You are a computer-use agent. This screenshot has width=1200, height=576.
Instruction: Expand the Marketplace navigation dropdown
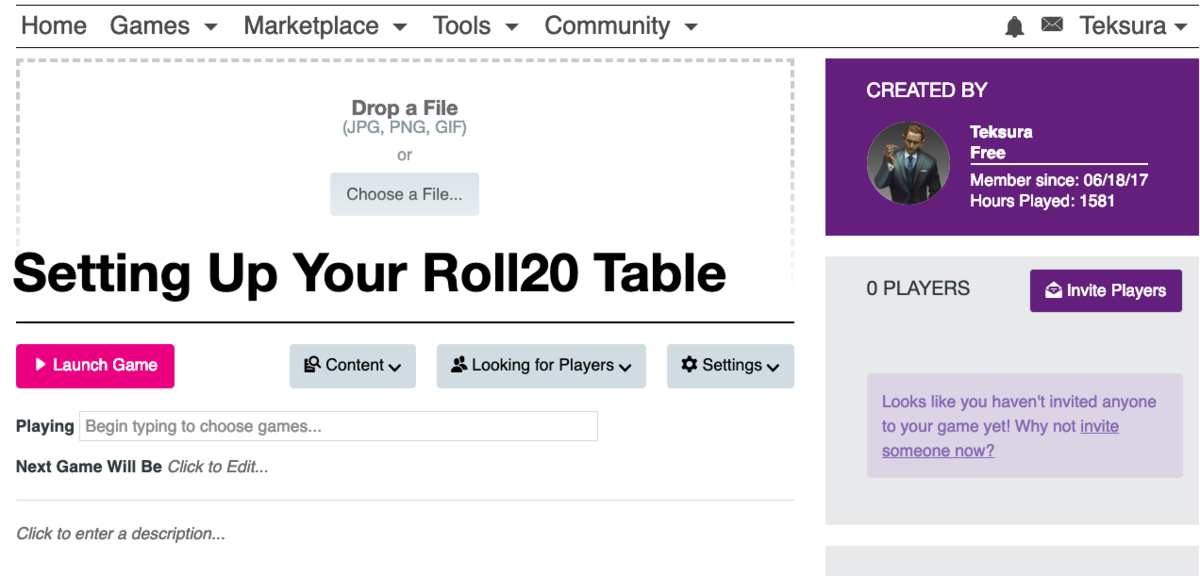tap(325, 26)
